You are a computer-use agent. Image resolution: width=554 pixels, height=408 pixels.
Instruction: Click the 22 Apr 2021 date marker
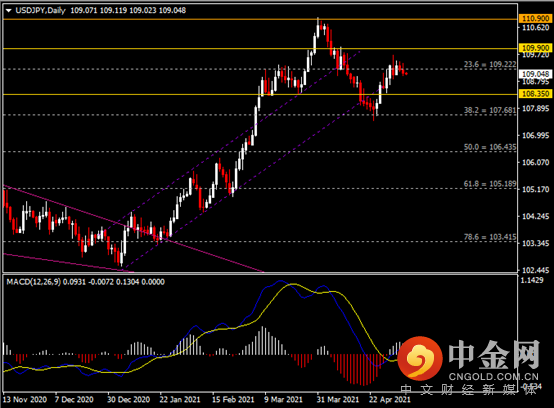point(390,400)
